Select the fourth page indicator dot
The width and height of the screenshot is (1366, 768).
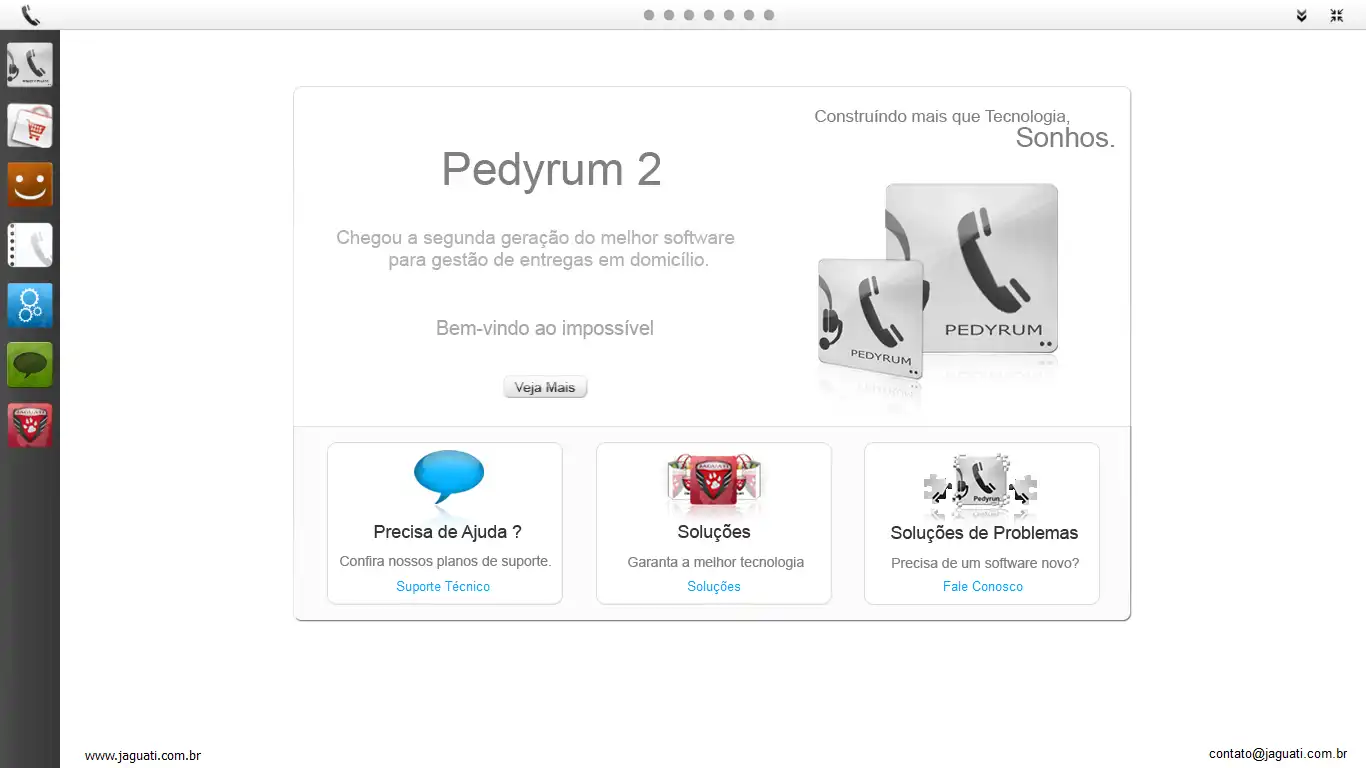point(709,15)
